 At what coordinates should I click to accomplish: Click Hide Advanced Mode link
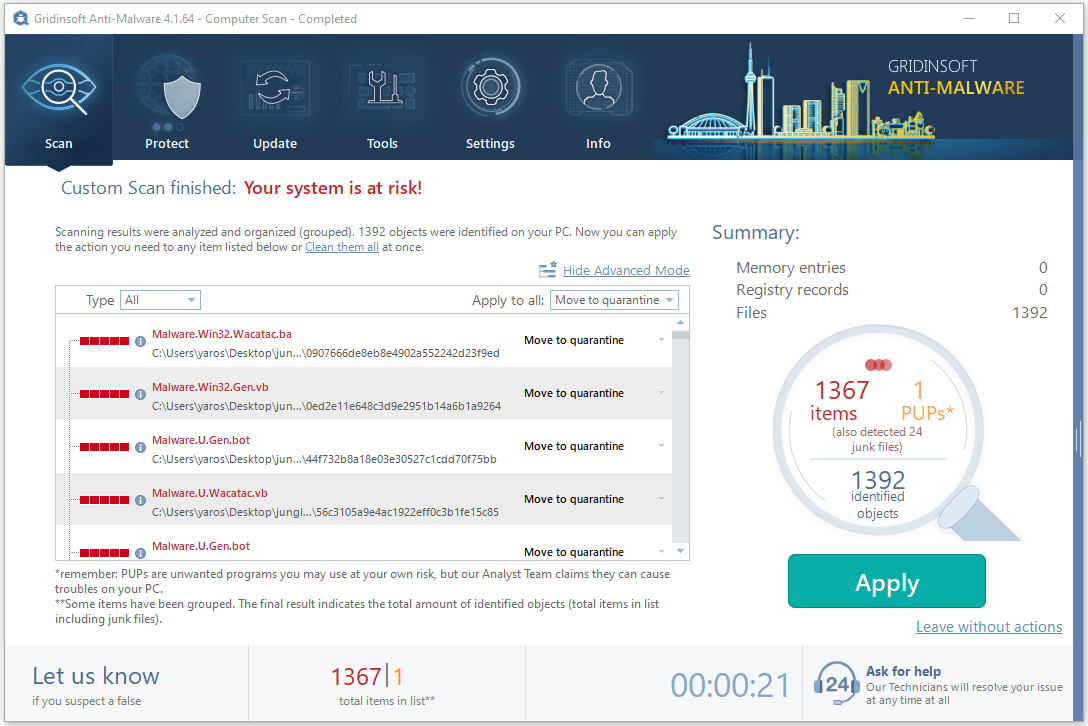click(625, 270)
